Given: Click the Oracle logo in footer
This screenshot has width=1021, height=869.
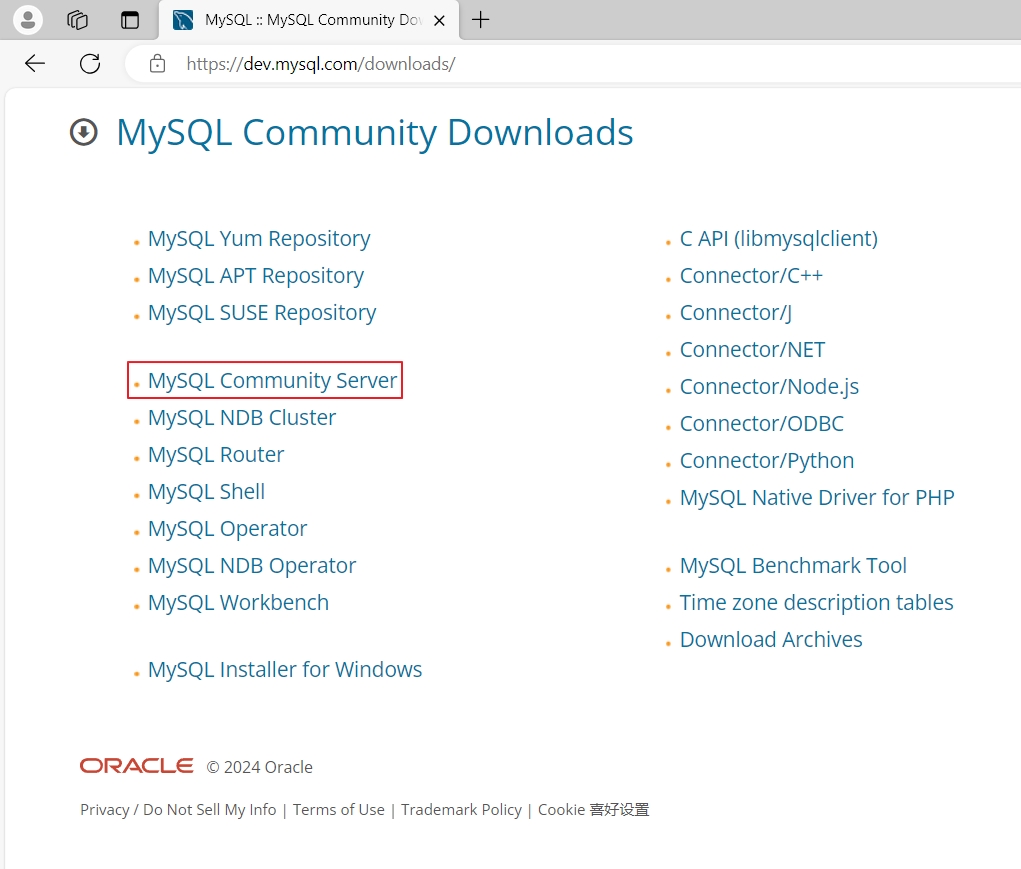Looking at the screenshot, I should pyautogui.click(x=137, y=766).
